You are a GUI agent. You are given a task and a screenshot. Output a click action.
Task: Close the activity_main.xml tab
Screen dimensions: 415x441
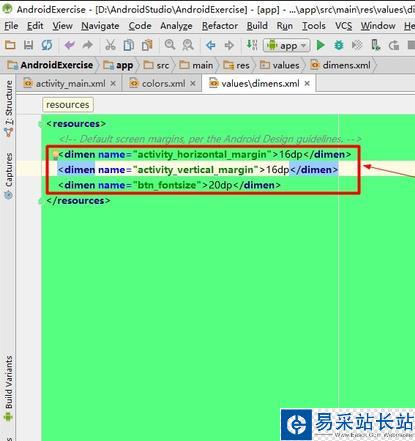click(x=113, y=83)
